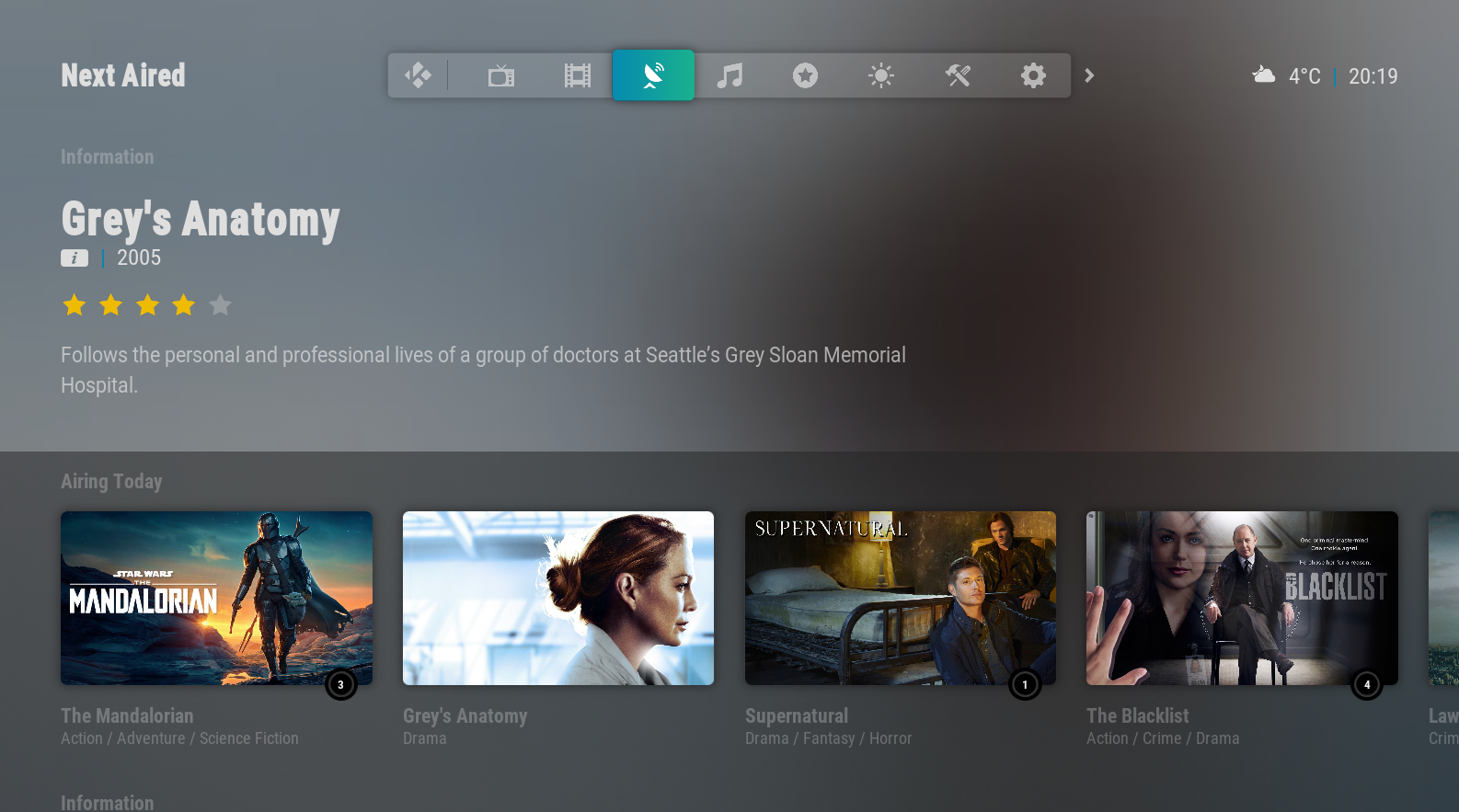
Task: Click the Grey's Anatomy title below the poster
Action: coord(465,715)
